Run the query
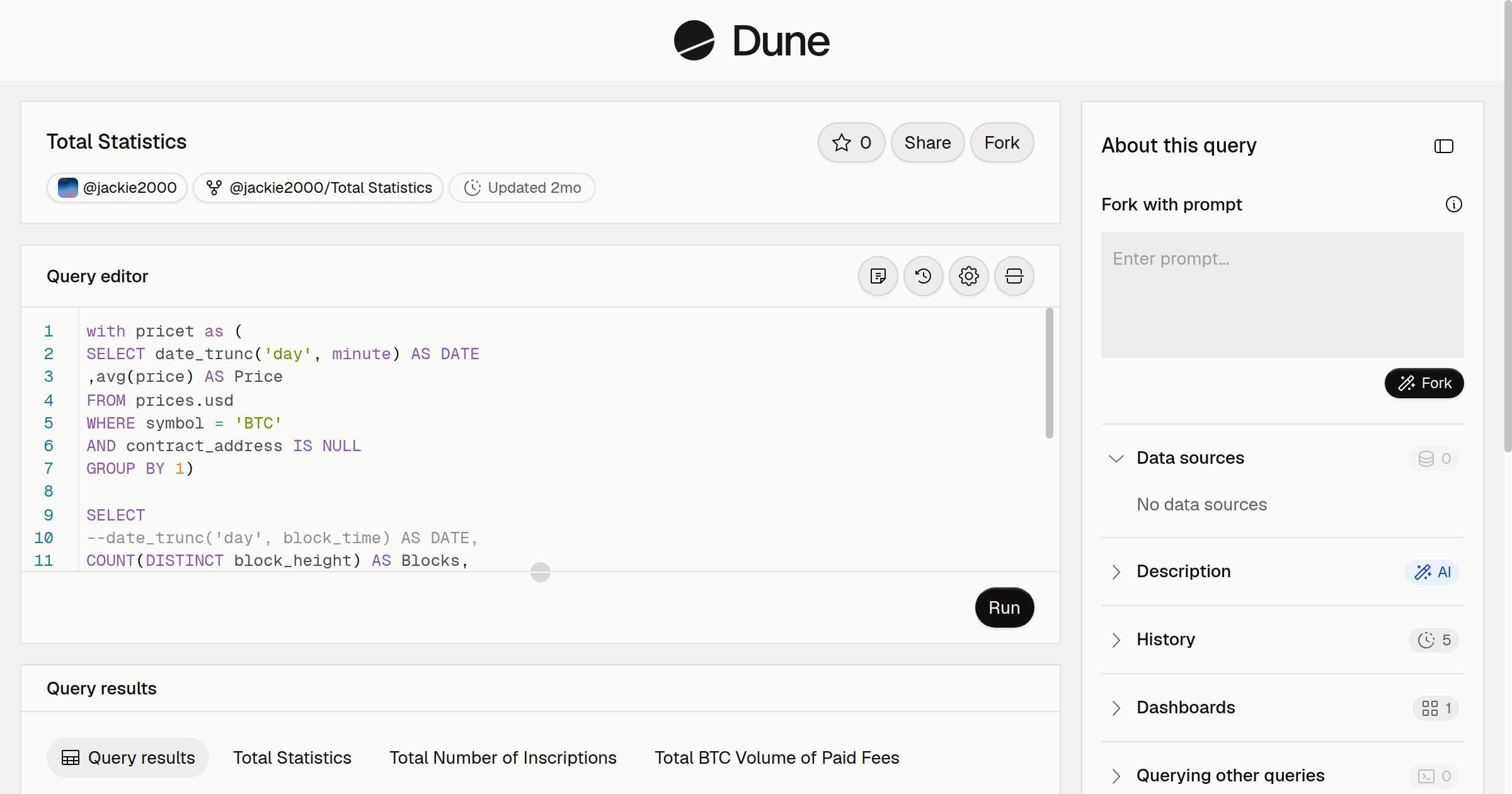Image resolution: width=1512 pixels, height=794 pixels. [1004, 607]
